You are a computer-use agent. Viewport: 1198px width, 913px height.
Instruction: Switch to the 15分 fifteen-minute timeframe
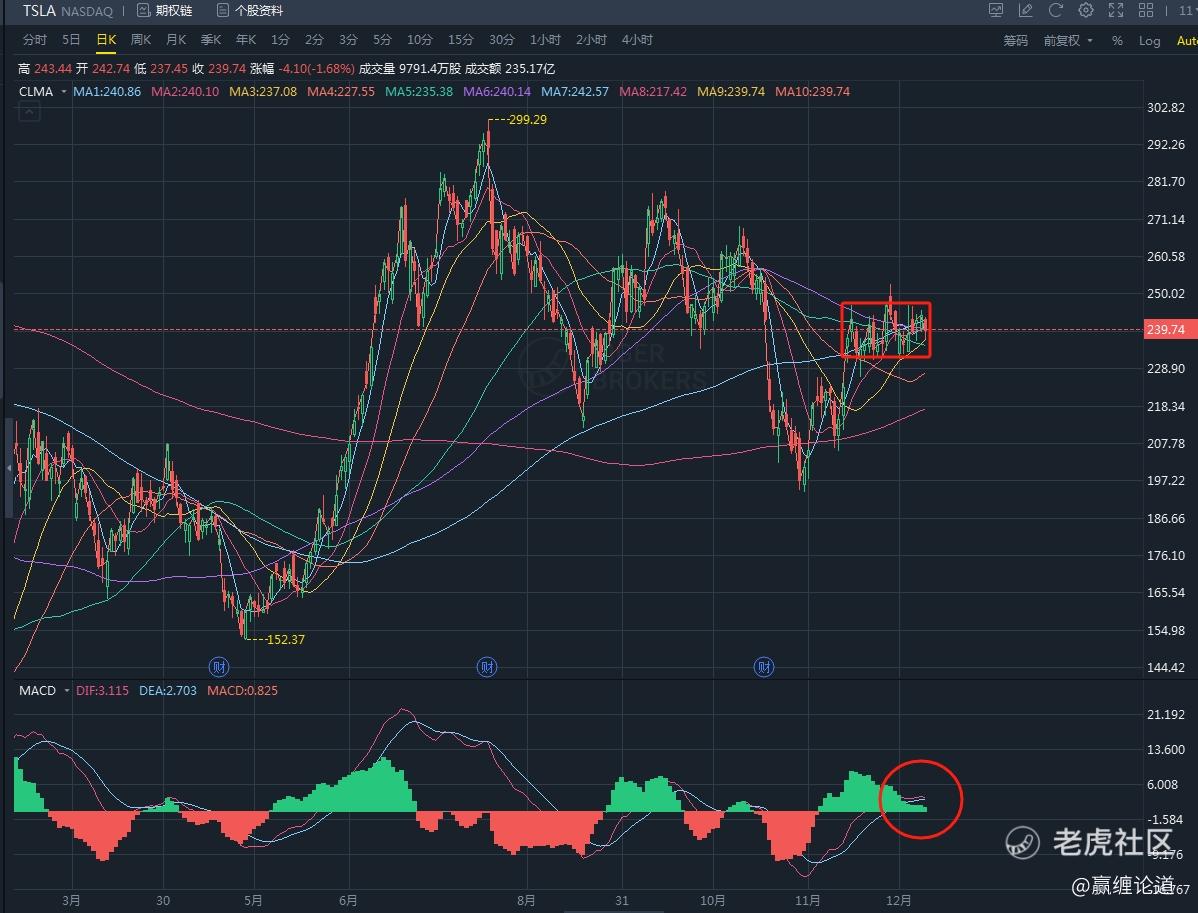click(x=461, y=40)
